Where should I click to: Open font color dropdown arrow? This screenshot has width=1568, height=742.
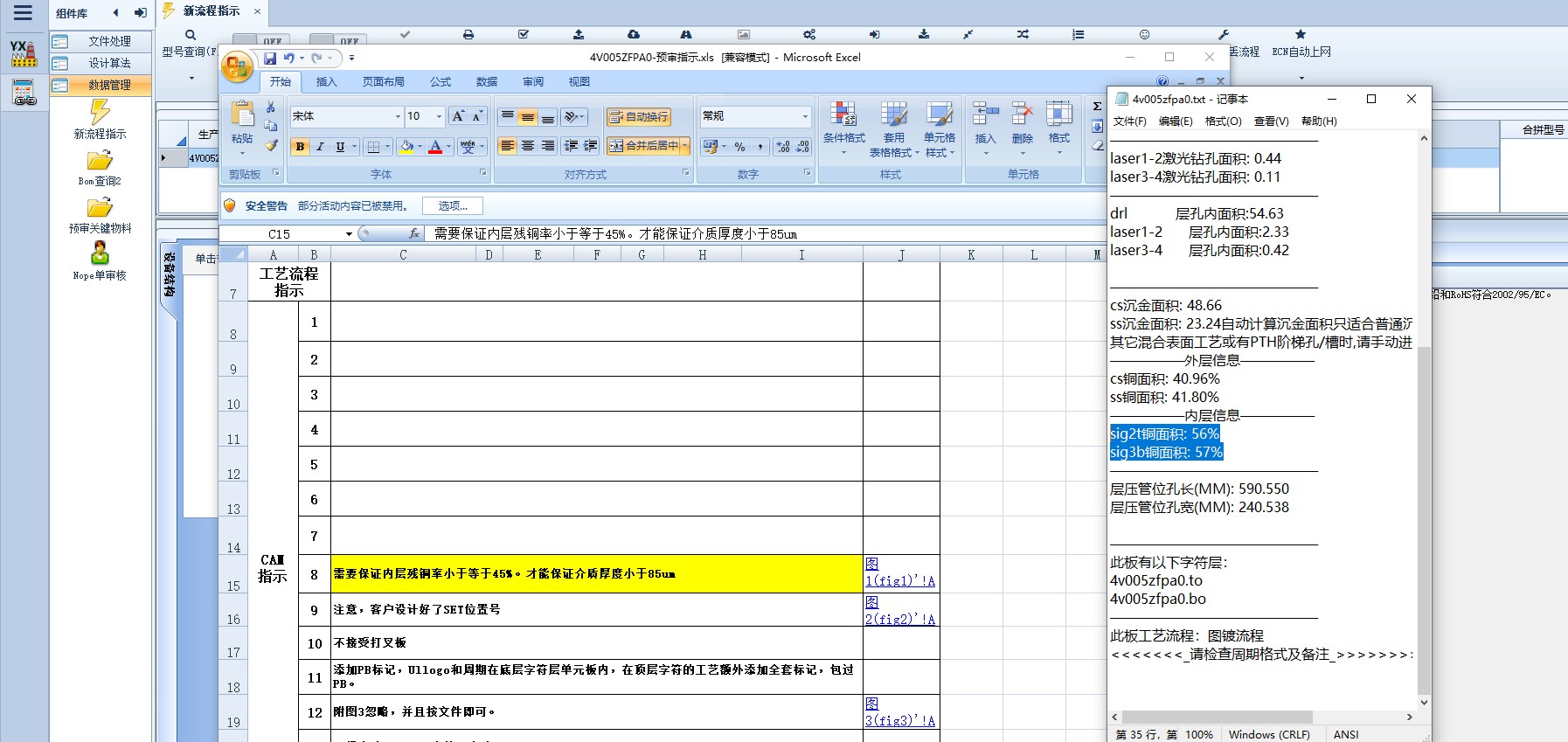tap(449, 147)
